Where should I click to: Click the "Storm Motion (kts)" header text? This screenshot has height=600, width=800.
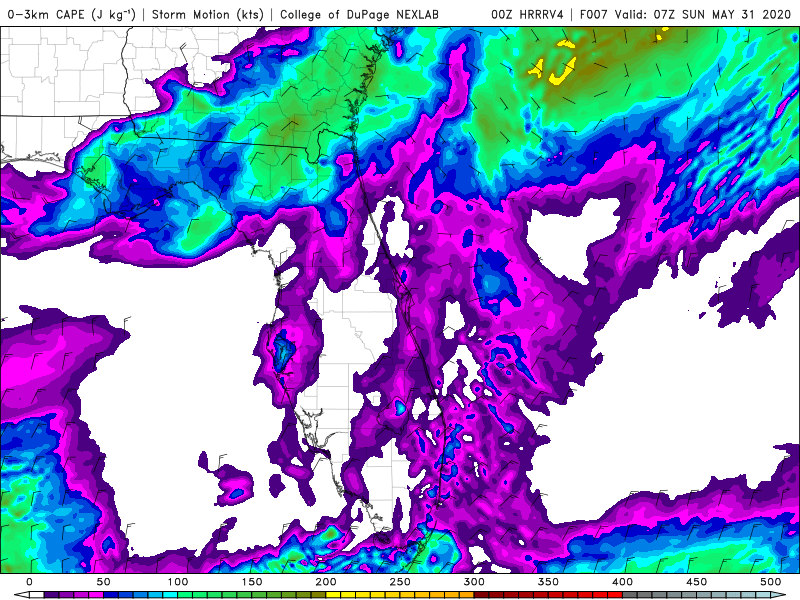pyautogui.click(x=208, y=14)
